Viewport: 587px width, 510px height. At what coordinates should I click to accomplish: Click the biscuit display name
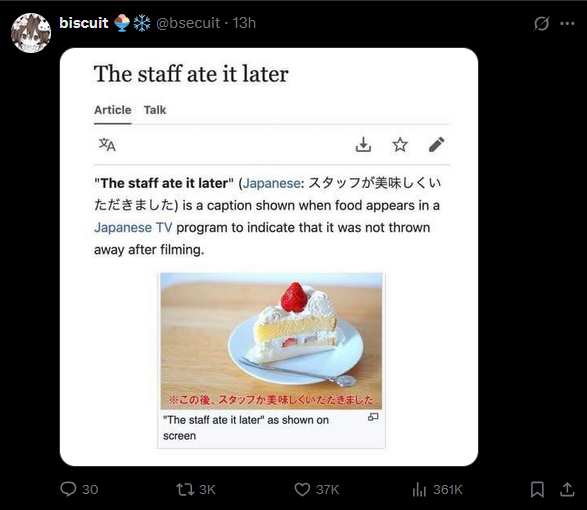(x=84, y=23)
